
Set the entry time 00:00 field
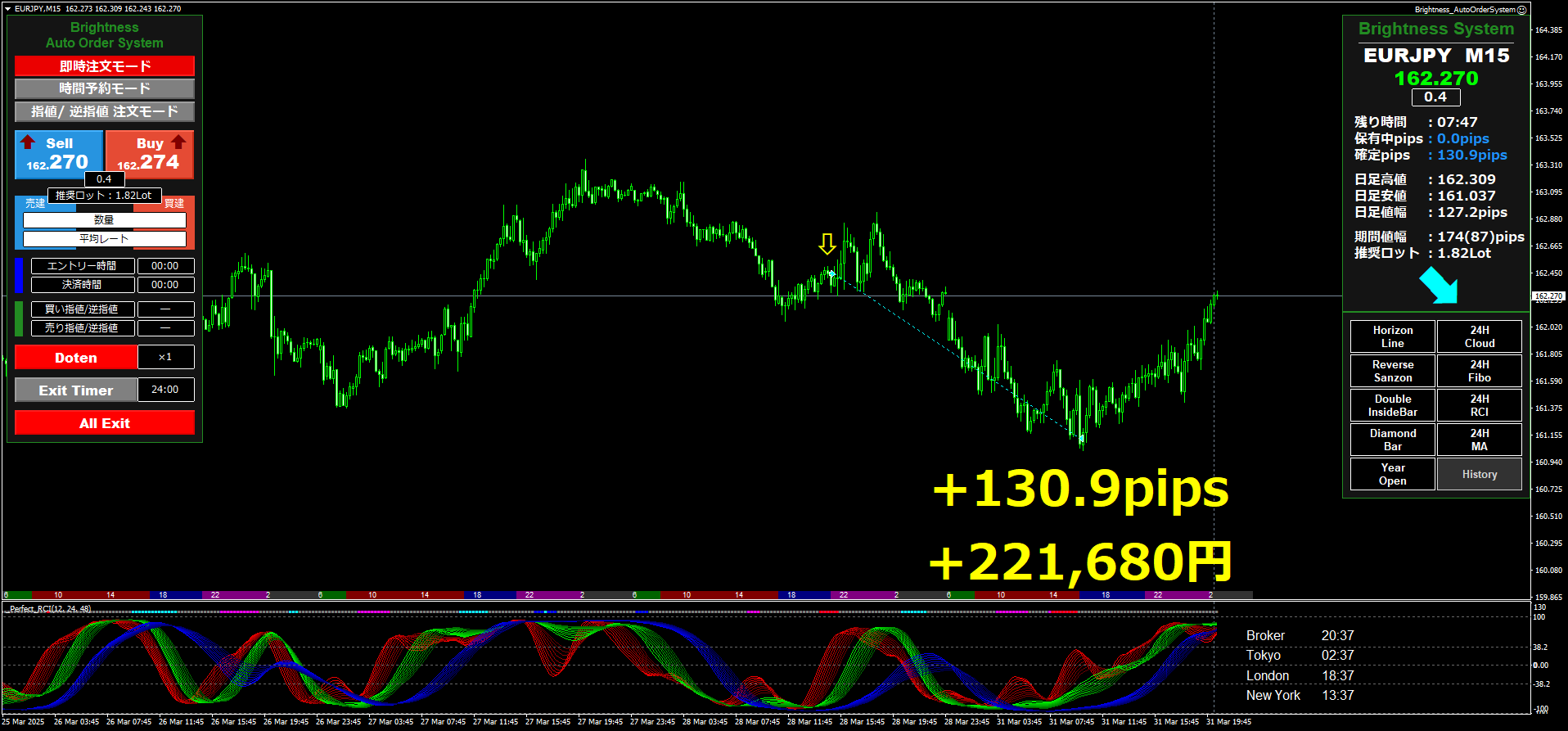pos(165,266)
